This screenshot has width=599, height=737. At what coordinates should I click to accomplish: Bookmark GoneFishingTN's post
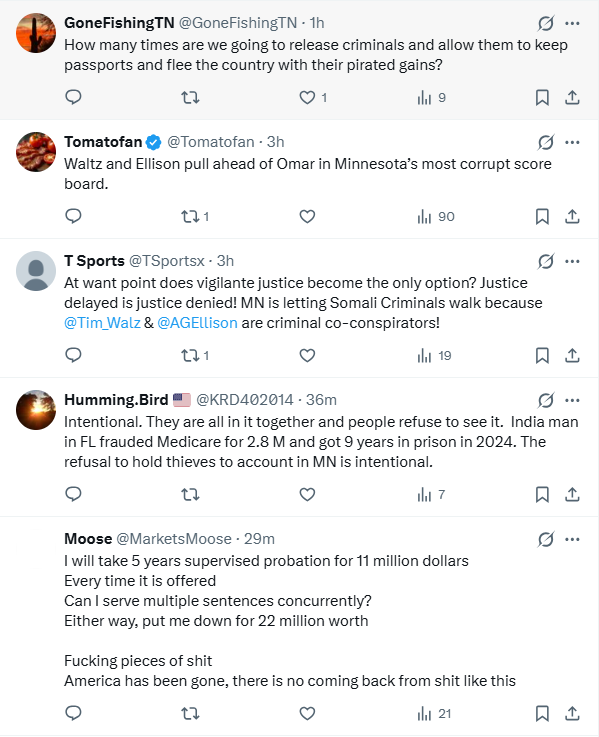[x=542, y=97]
